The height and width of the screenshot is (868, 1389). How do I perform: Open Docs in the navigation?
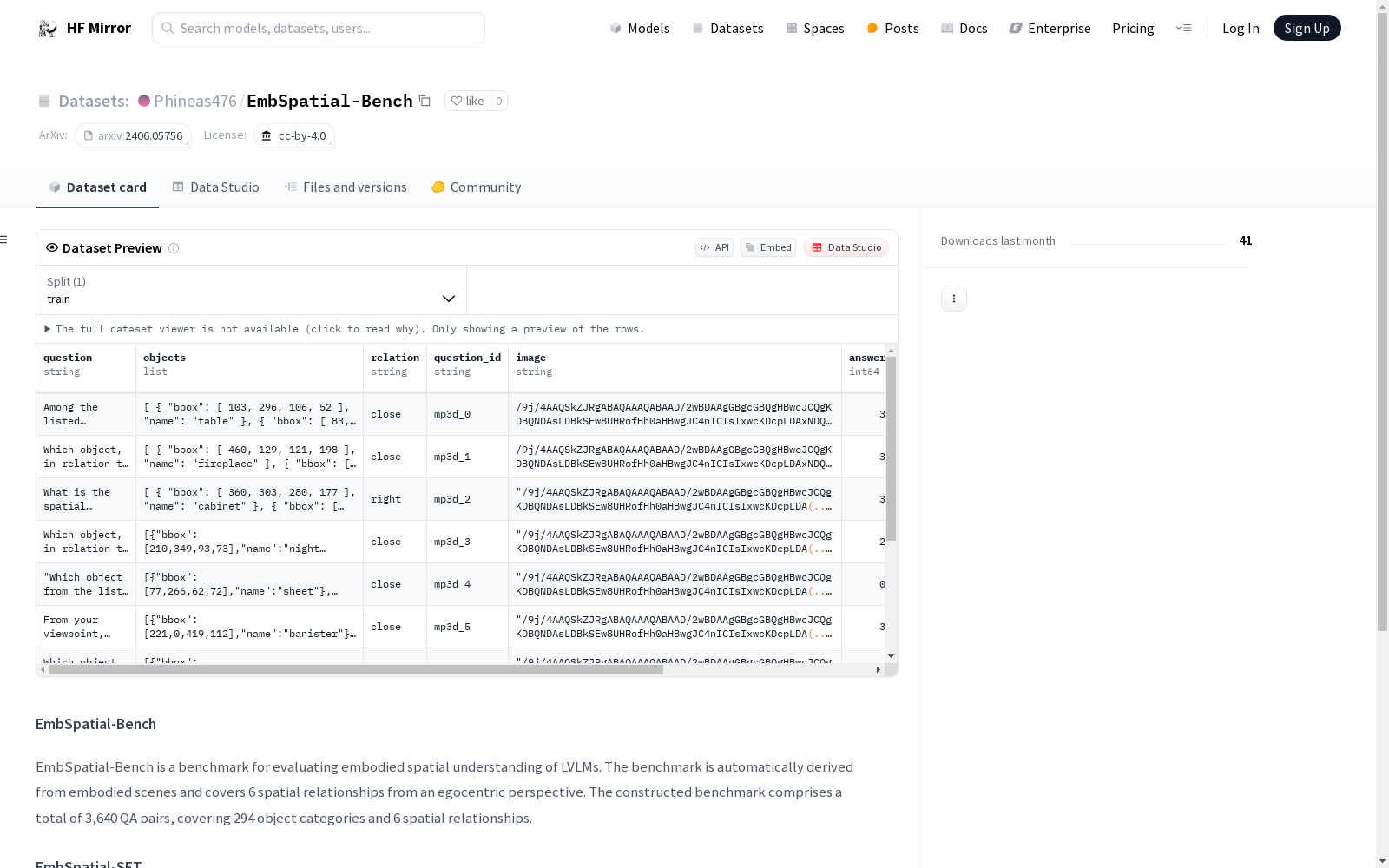tap(964, 28)
